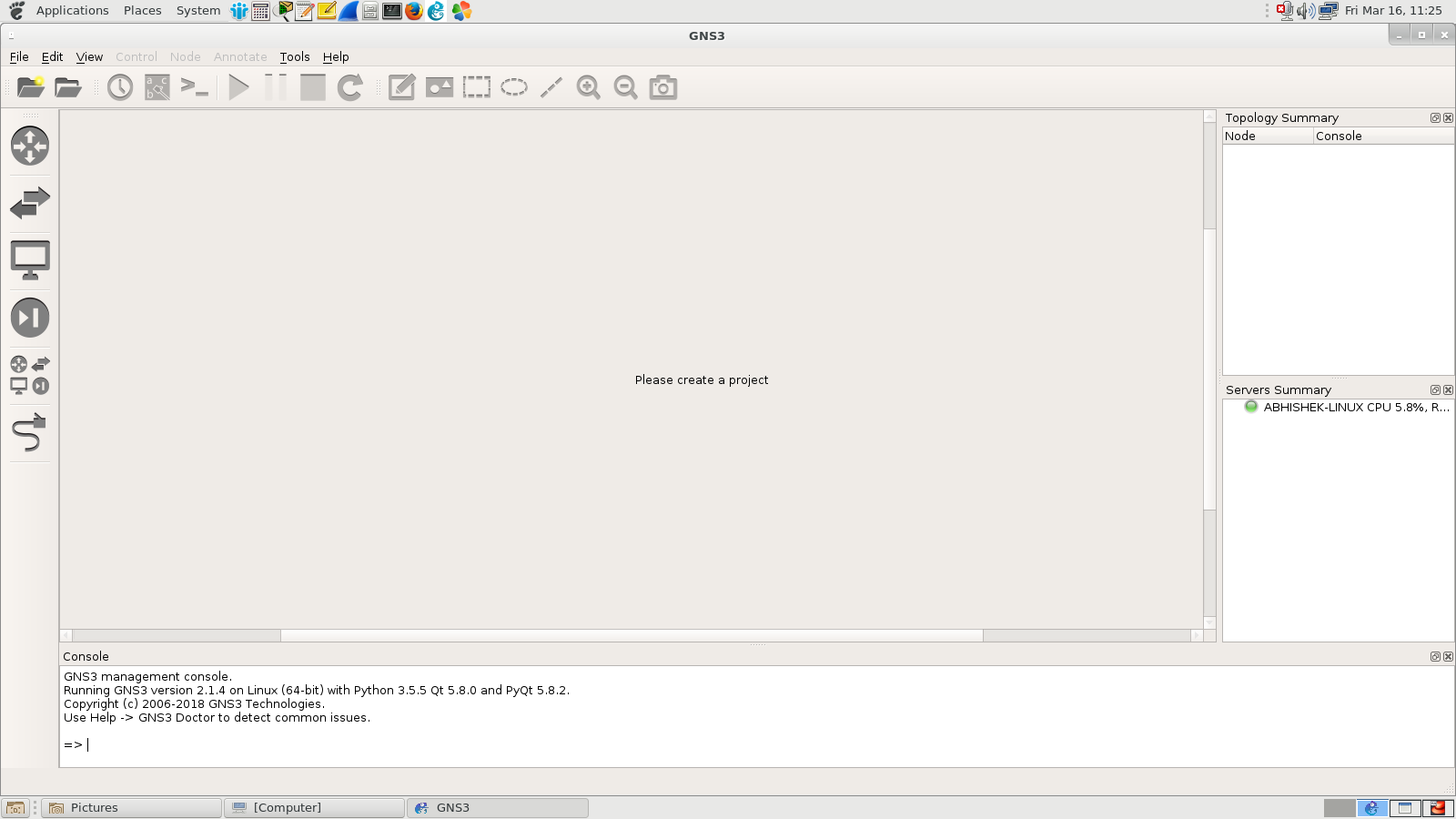
Task: Browse switches in the device sidebar
Action: 30,203
